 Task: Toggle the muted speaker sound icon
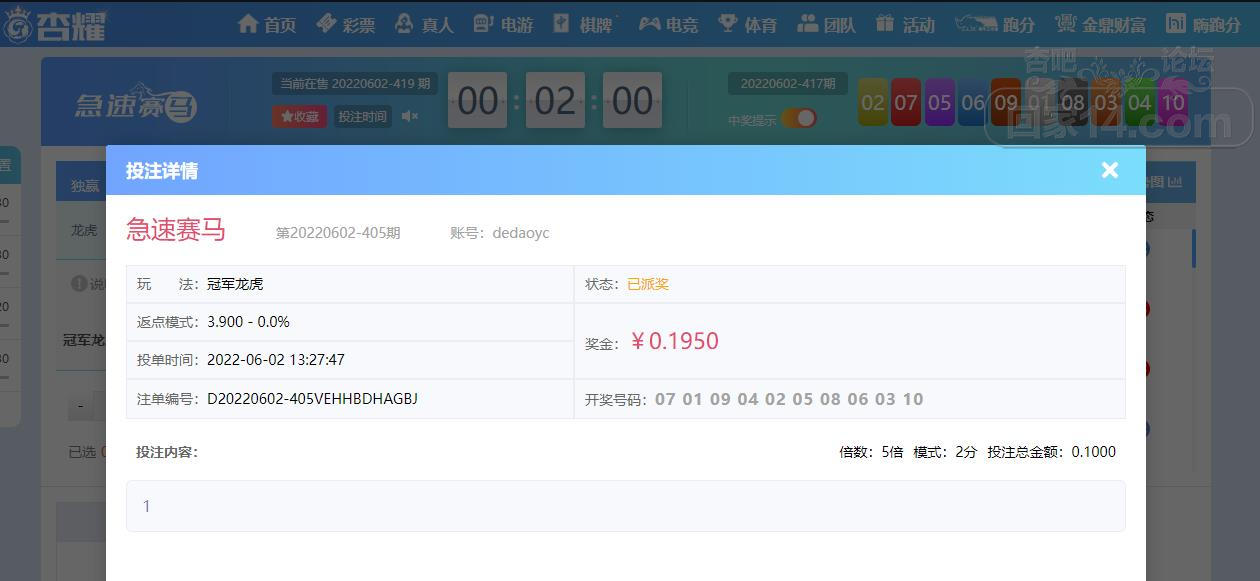[409, 116]
